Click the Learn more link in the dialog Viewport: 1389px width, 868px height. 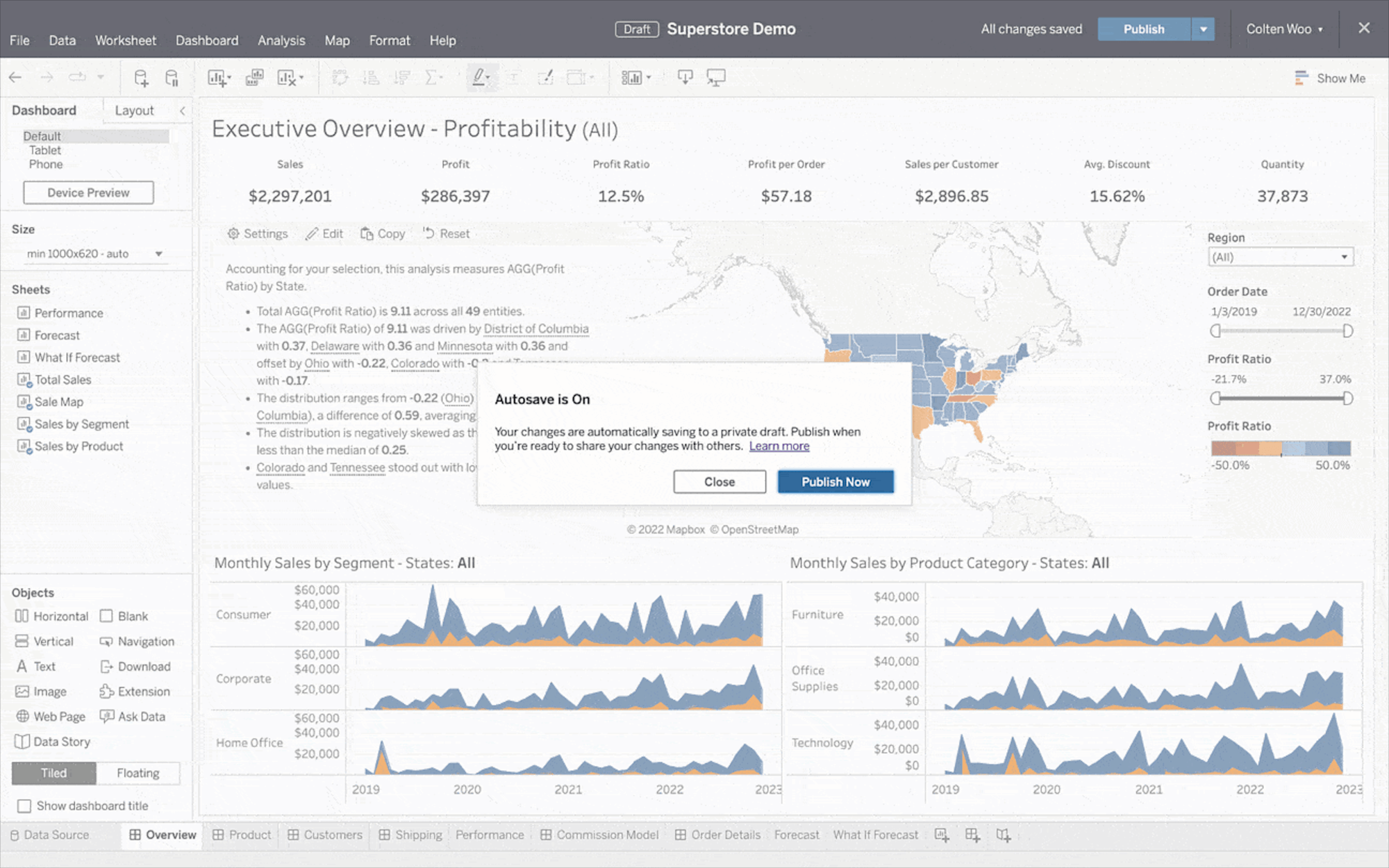779,446
